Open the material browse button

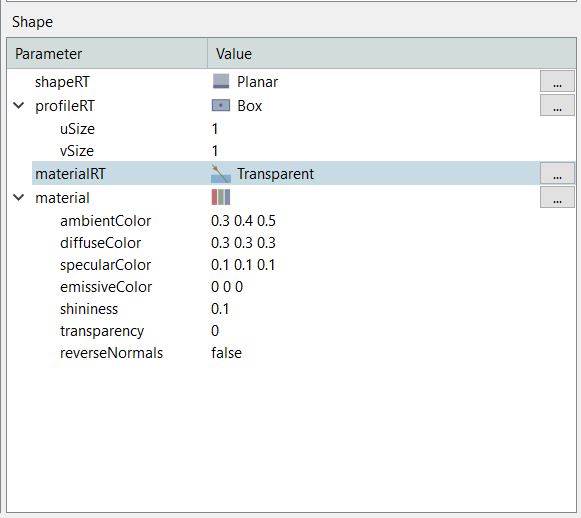pos(557,197)
